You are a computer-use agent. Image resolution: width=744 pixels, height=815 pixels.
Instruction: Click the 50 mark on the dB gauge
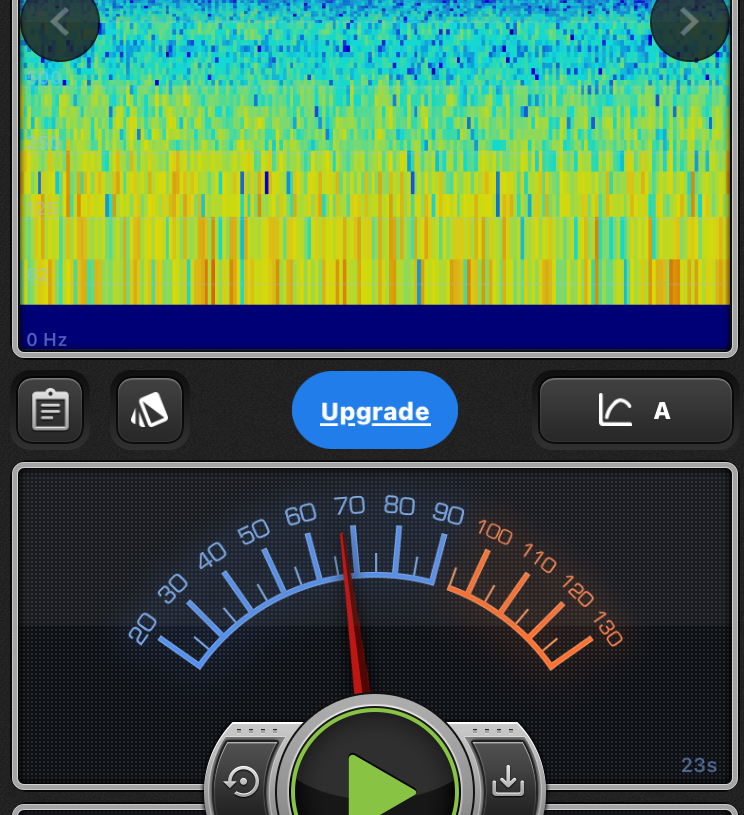254,531
